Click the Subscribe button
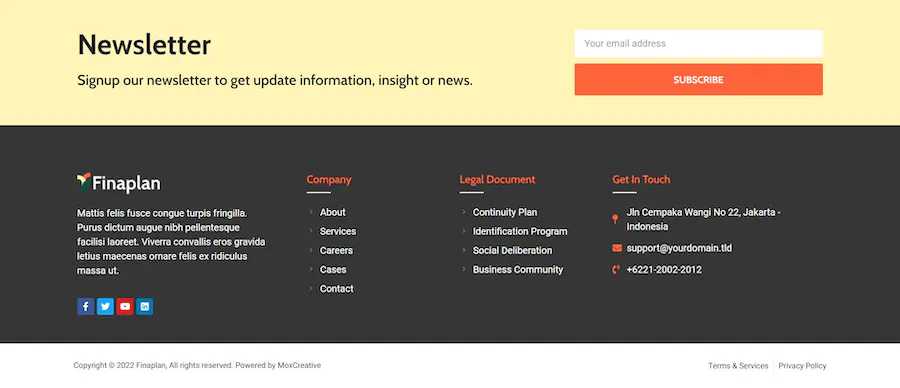Screen dimensions: 900x388 point(699,79)
